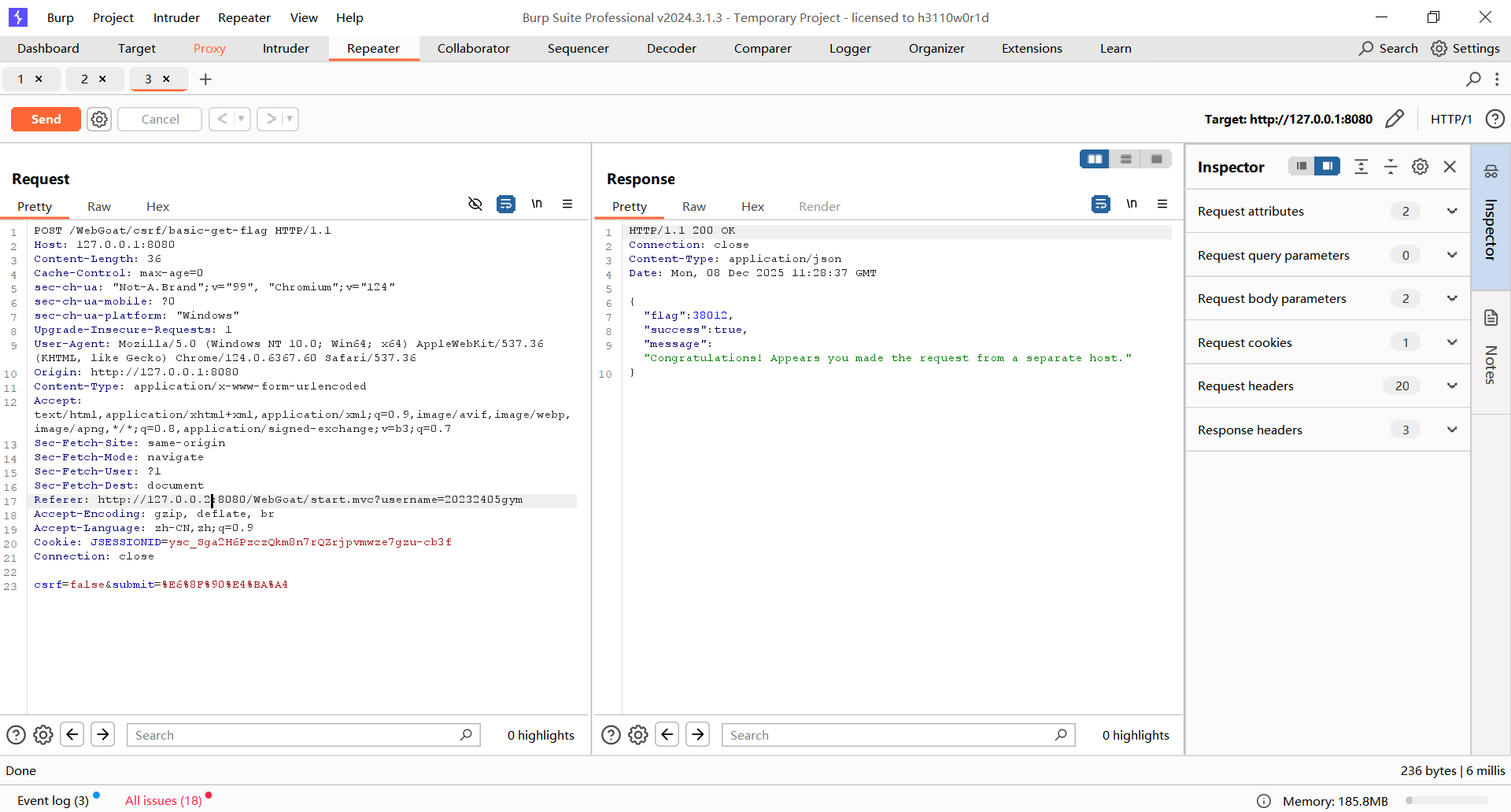Toggle newline display in Response panel
Image resolution: width=1511 pixels, height=812 pixels.
coord(1132,204)
